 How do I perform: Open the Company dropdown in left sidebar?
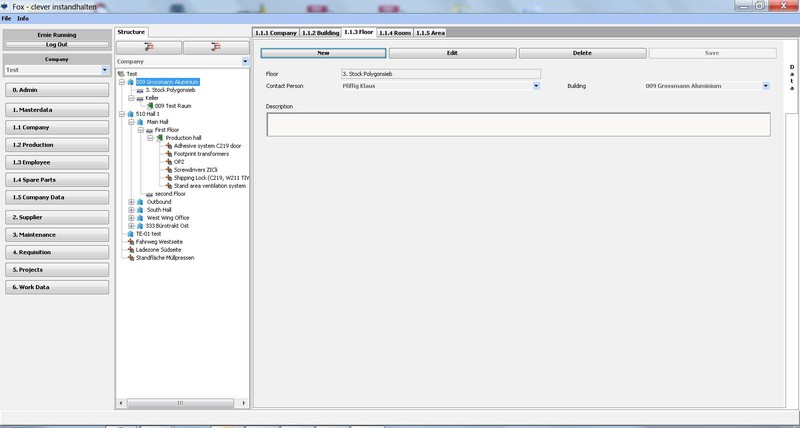point(105,70)
